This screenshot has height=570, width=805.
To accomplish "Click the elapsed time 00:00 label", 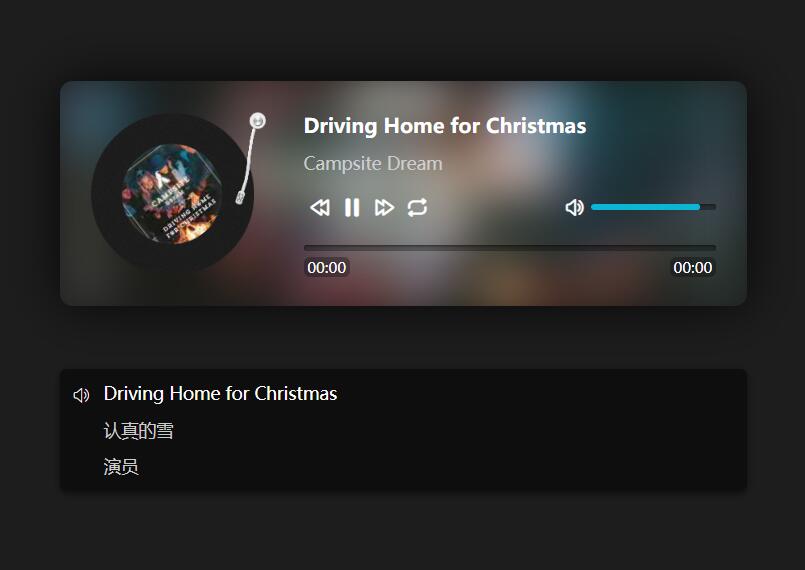I will [x=327, y=268].
